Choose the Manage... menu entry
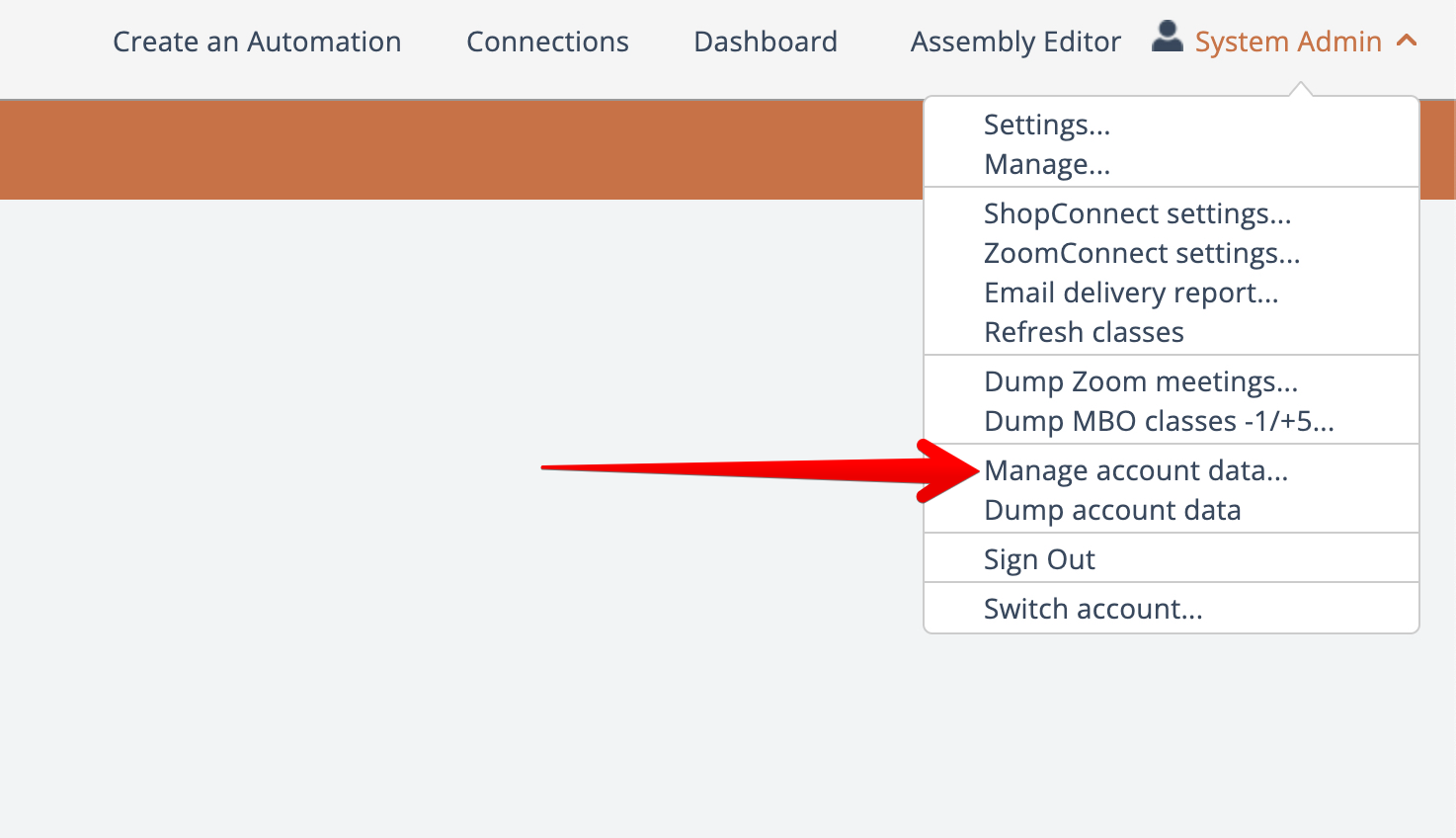Image resolution: width=1456 pixels, height=838 pixels. pos(1047,165)
